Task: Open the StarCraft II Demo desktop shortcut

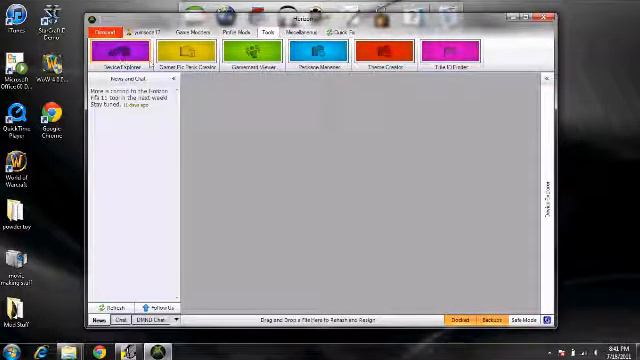Action: tap(51, 22)
